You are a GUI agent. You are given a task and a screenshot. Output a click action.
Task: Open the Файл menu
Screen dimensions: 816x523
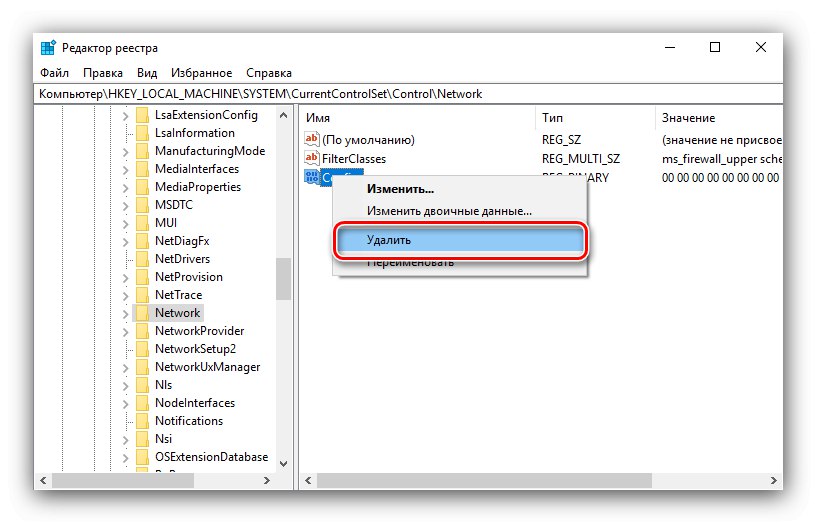pyautogui.click(x=54, y=73)
